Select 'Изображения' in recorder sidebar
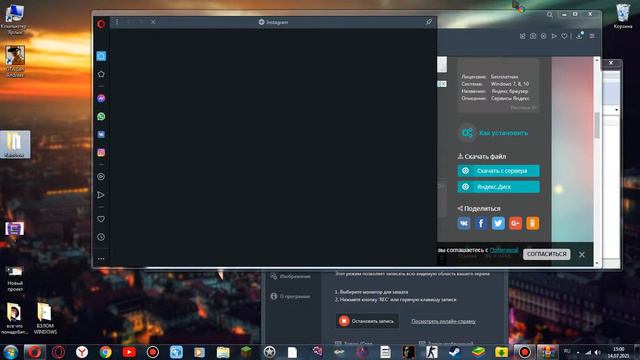The image size is (640, 360). tap(290, 276)
